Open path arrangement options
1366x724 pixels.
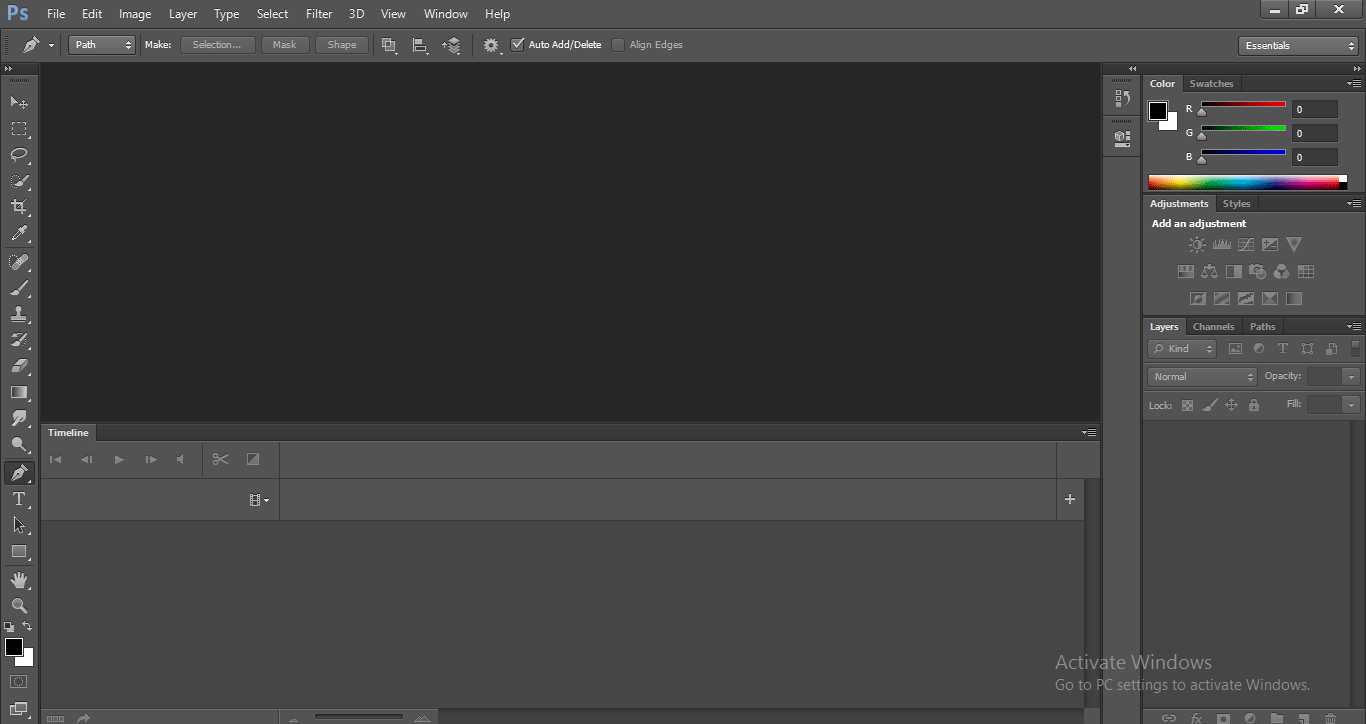click(x=451, y=45)
